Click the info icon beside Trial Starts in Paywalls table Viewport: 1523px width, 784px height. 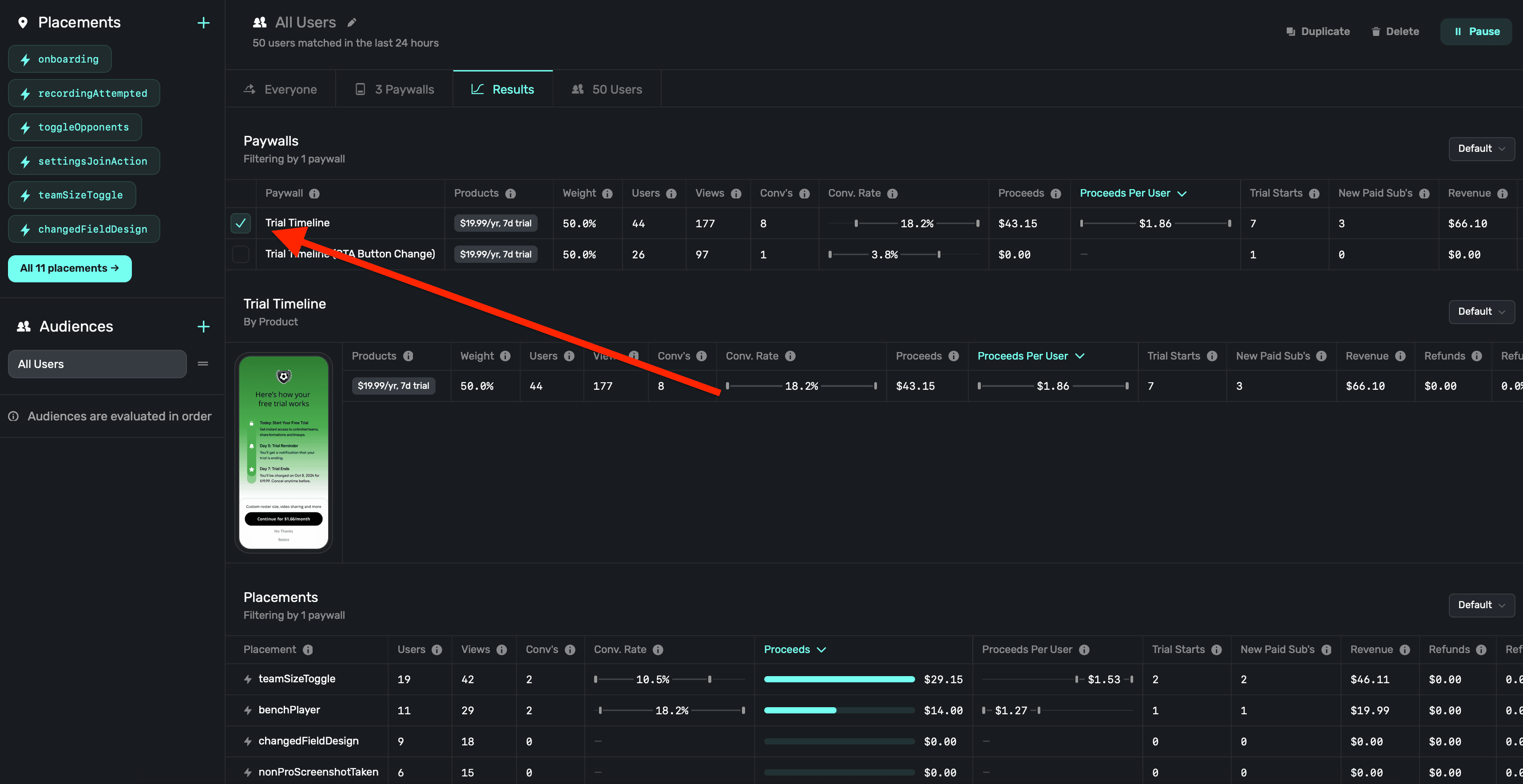(1314, 194)
